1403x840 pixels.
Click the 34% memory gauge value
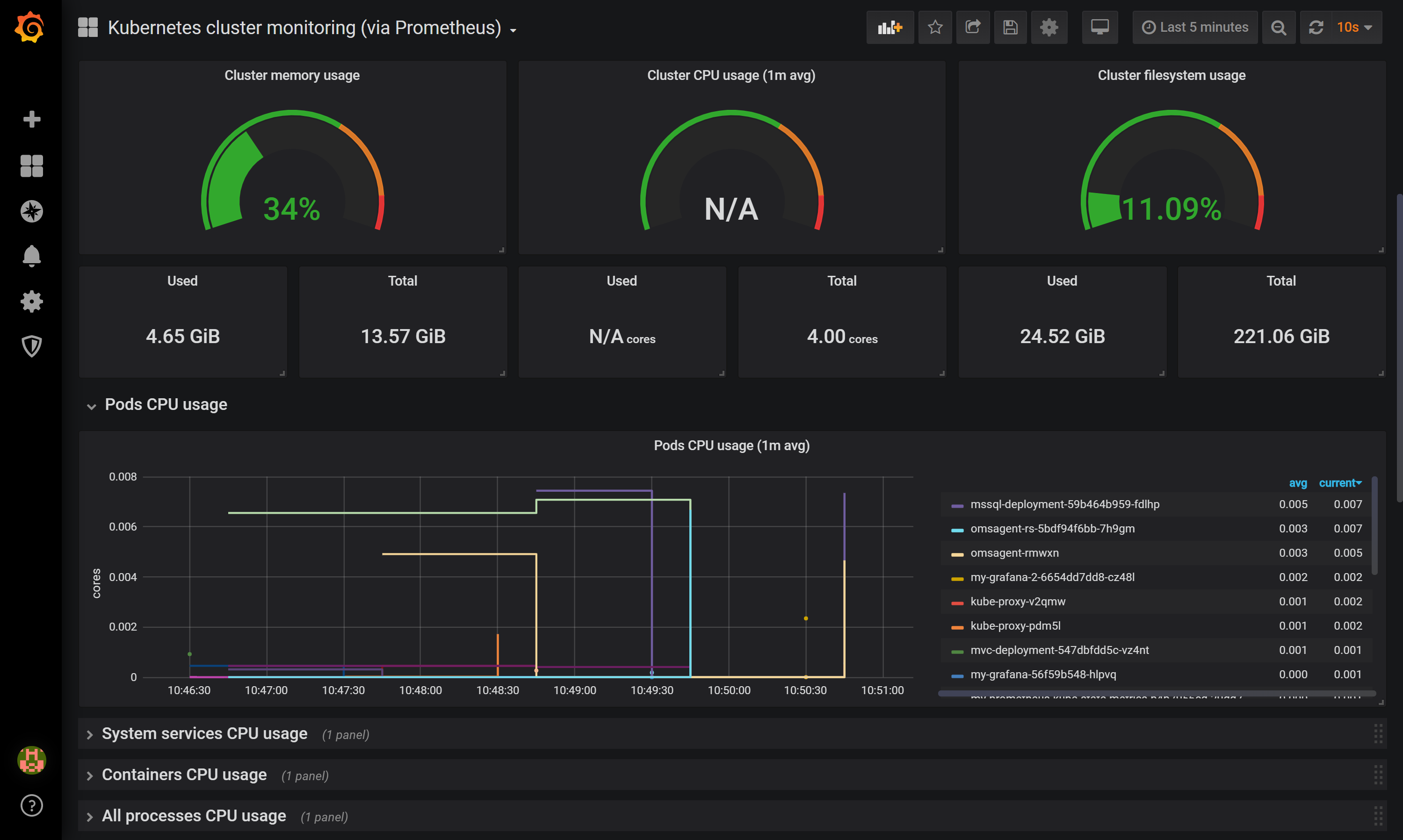pos(292,209)
